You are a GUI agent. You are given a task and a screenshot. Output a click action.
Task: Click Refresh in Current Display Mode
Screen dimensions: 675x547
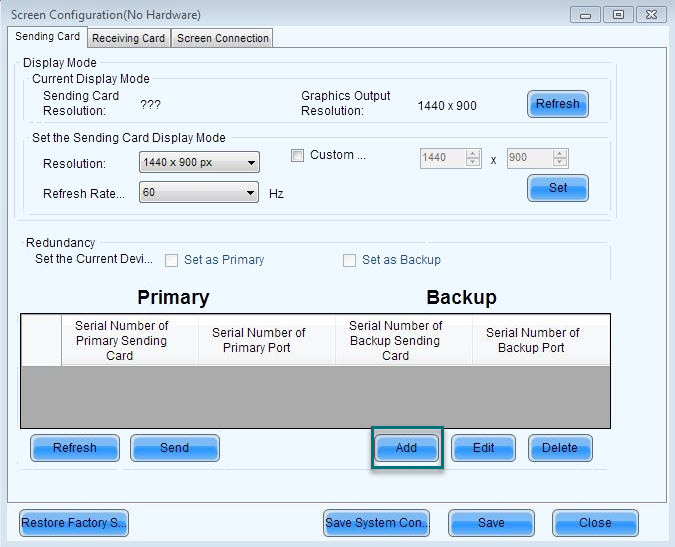click(557, 104)
